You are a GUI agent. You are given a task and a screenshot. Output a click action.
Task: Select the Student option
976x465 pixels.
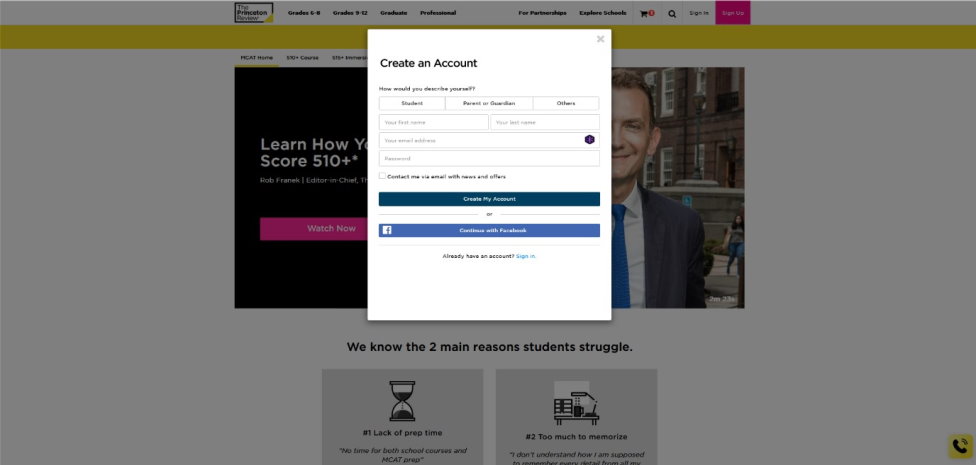pyautogui.click(x=412, y=103)
